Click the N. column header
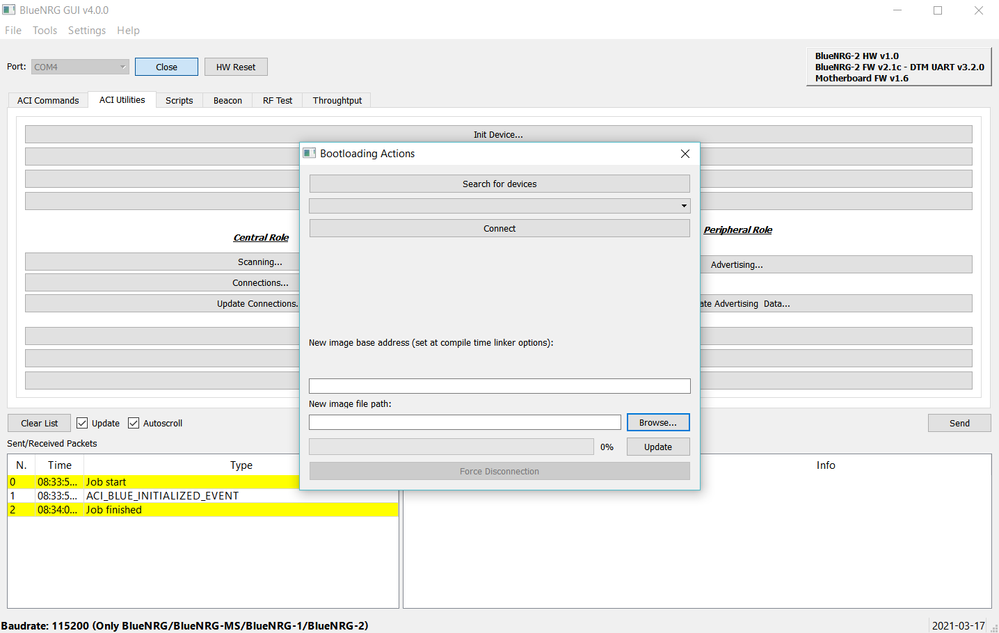This screenshot has width=999, height=633. click(21, 466)
